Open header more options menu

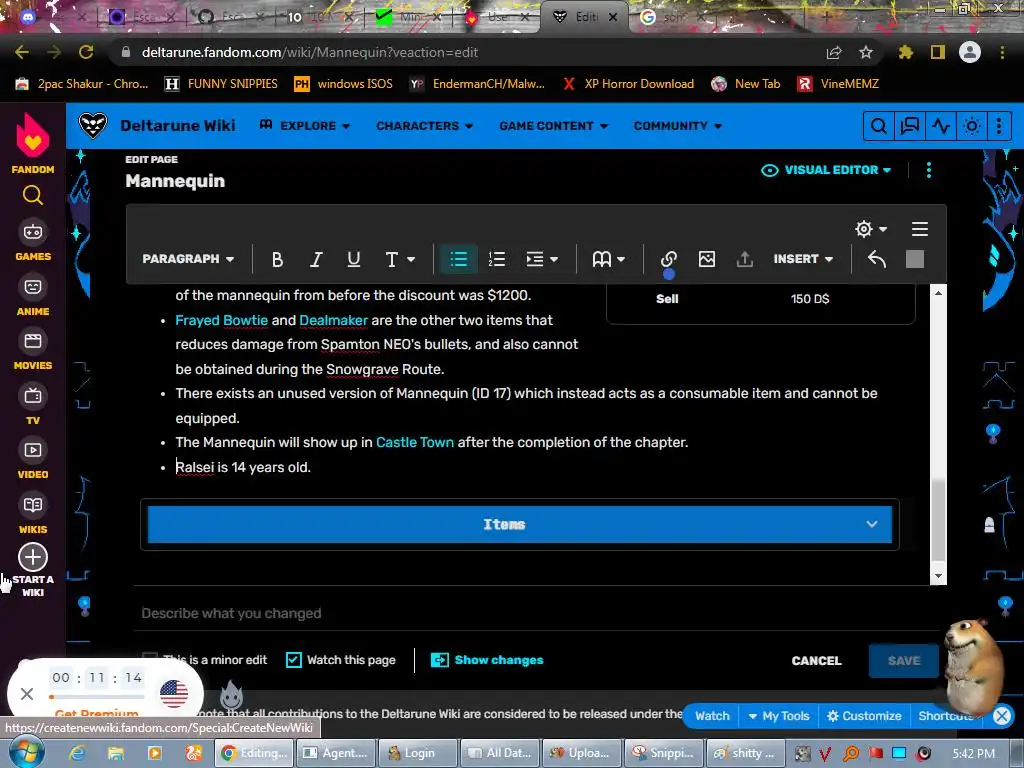[999, 125]
